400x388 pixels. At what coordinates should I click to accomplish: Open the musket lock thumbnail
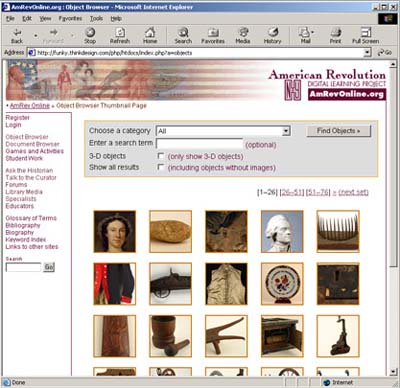(x=170, y=284)
